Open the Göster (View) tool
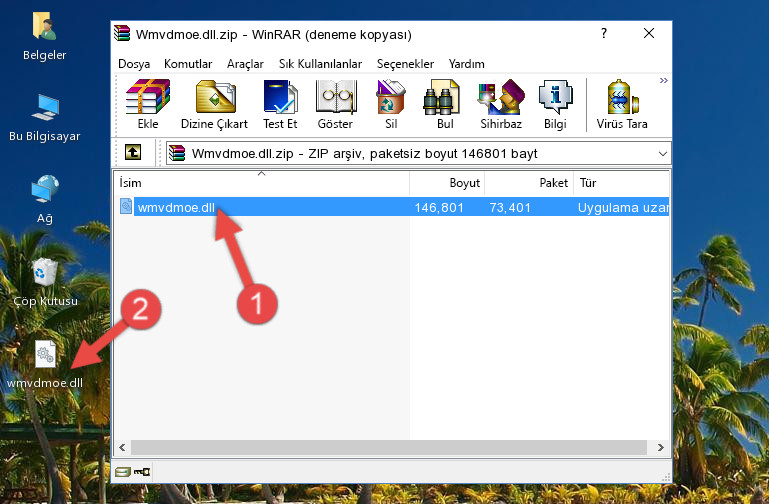This screenshot has width=769, height=504. coord(335,104)
